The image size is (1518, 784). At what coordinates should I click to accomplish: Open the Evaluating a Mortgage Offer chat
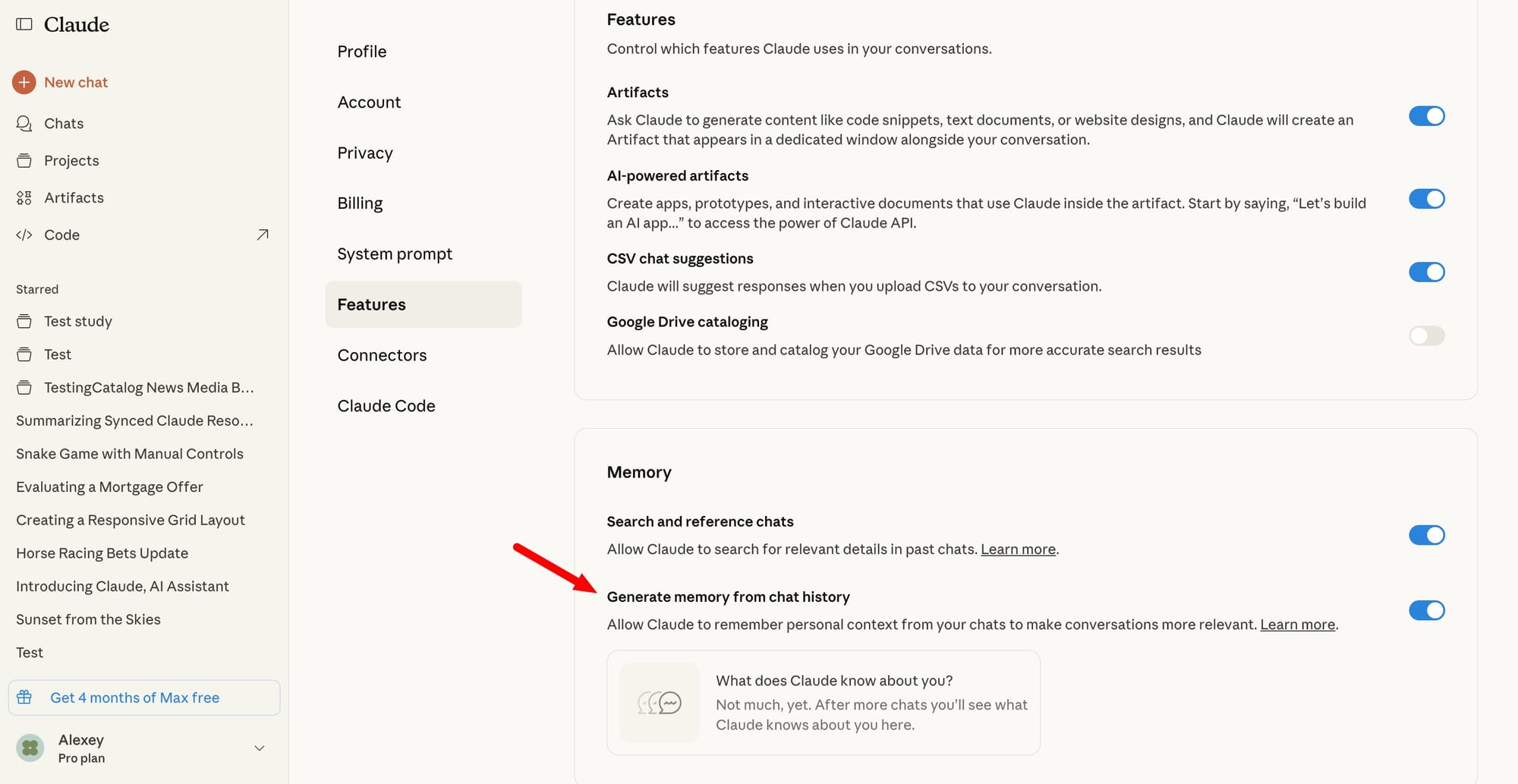pos(109,486)
